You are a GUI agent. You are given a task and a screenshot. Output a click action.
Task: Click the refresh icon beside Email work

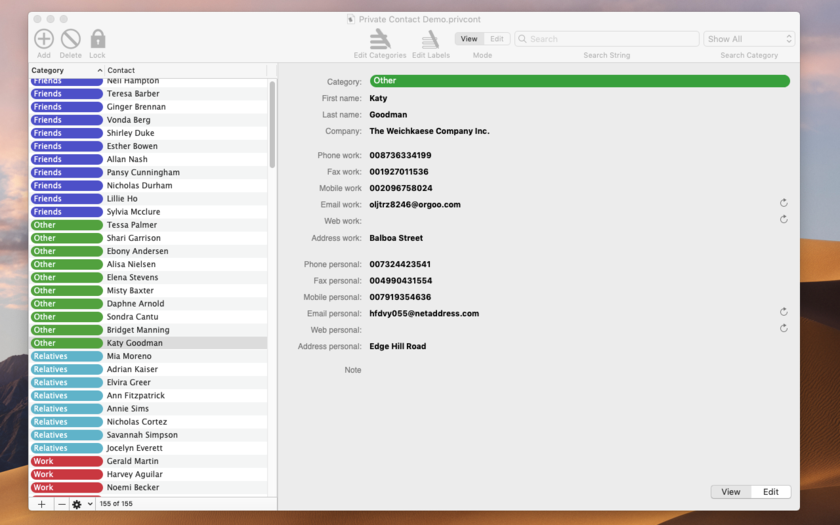point(784,203)
